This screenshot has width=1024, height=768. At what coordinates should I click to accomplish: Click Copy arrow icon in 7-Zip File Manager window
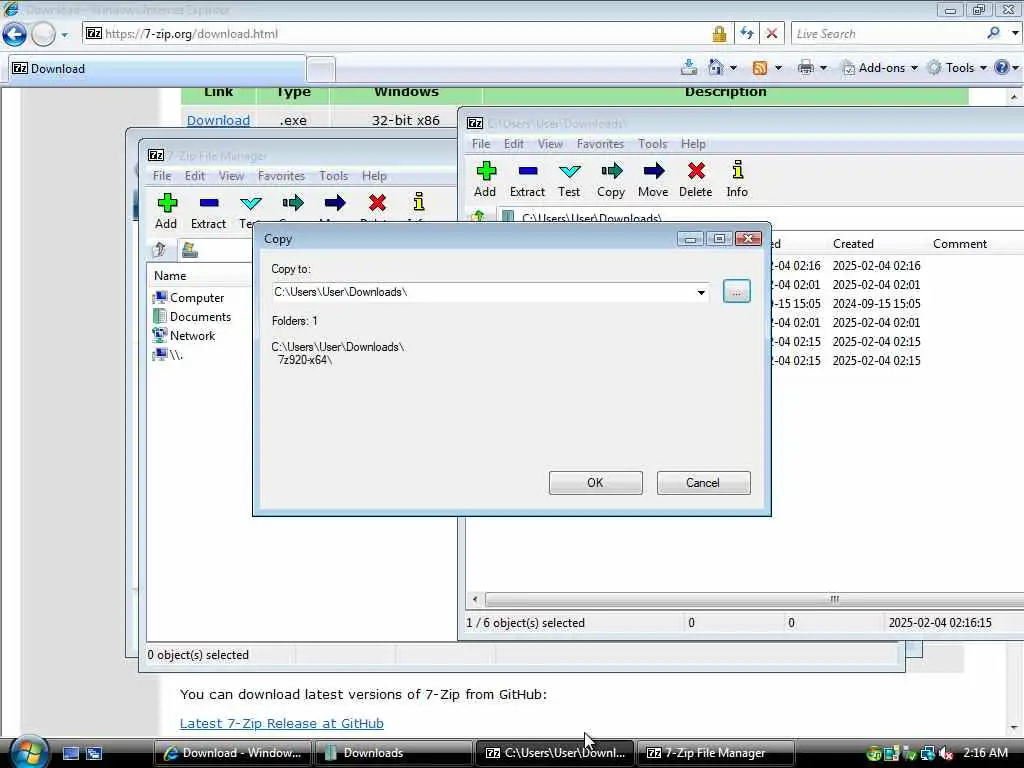293,203
